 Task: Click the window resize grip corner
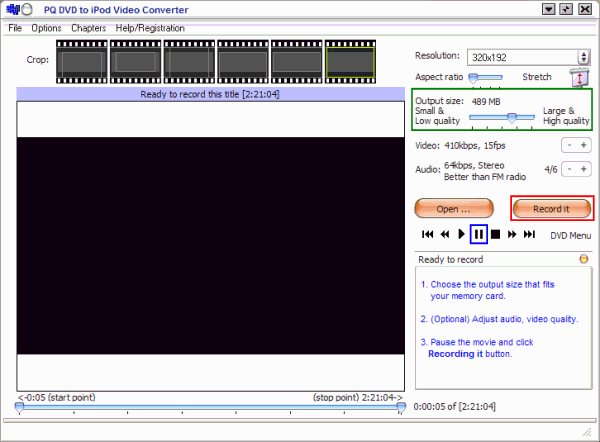(587, 432)
